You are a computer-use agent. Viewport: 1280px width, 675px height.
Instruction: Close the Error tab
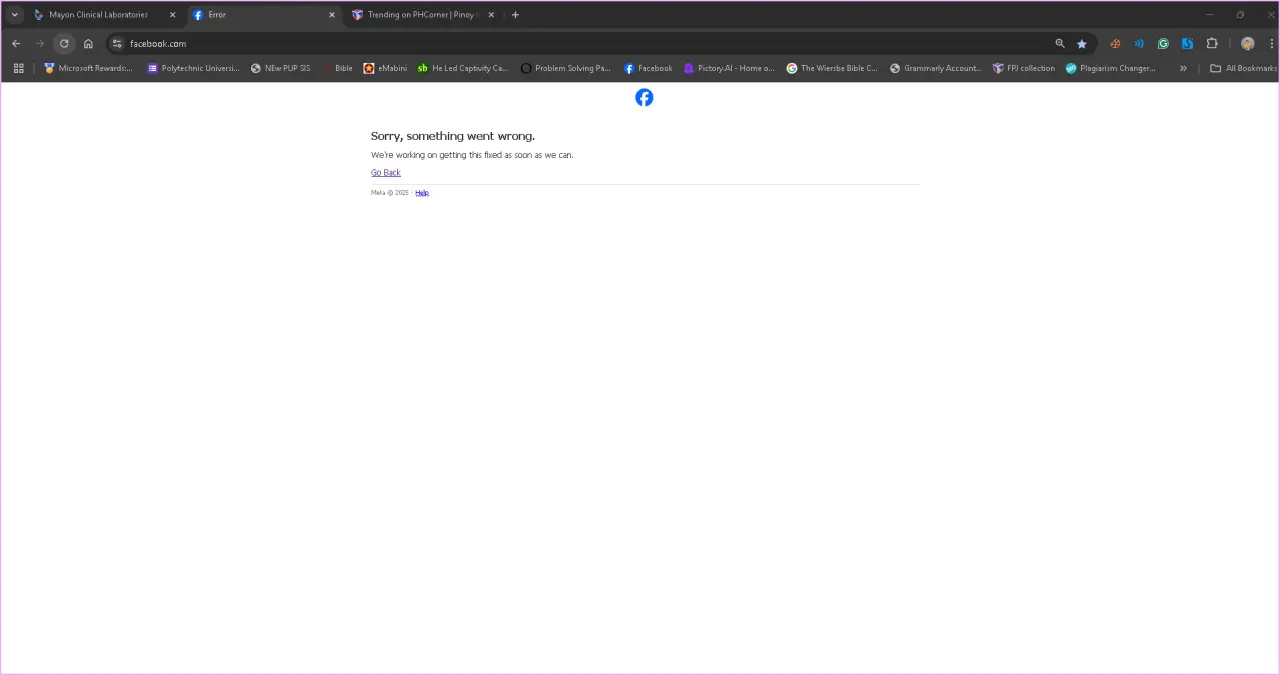click(332, 15)
